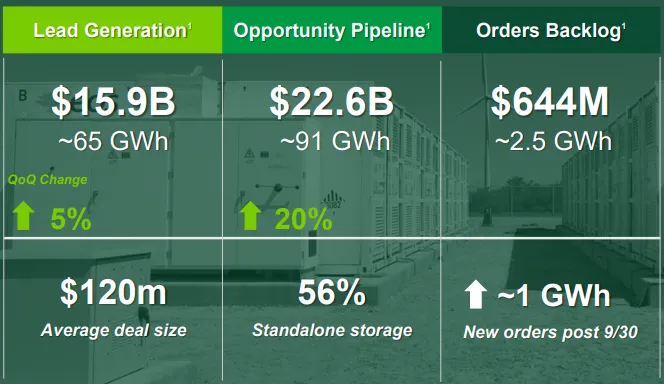
Task: Click the ~65 GWh text
Action: click(x=113, y=141)
